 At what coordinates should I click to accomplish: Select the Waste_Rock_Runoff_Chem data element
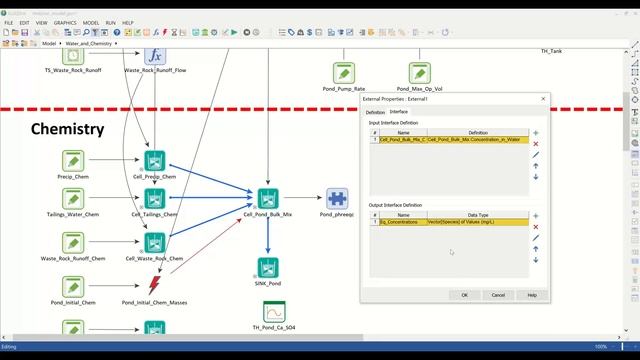coord(73,243)
